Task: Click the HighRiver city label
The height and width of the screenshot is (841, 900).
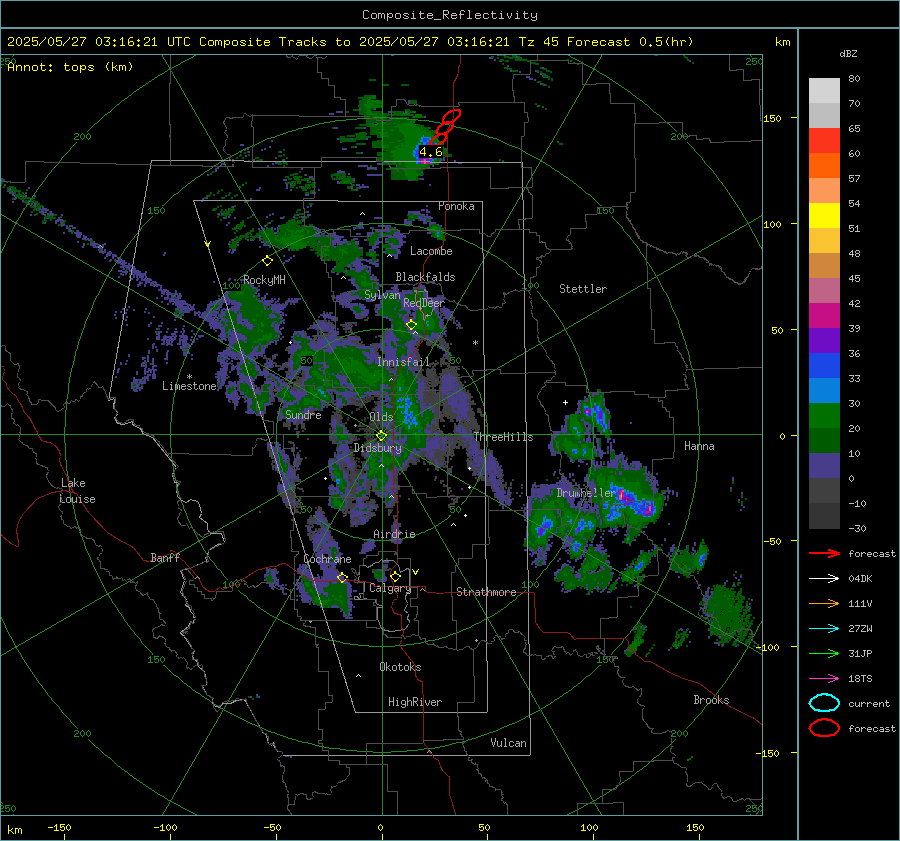Action: coord(415,702)
